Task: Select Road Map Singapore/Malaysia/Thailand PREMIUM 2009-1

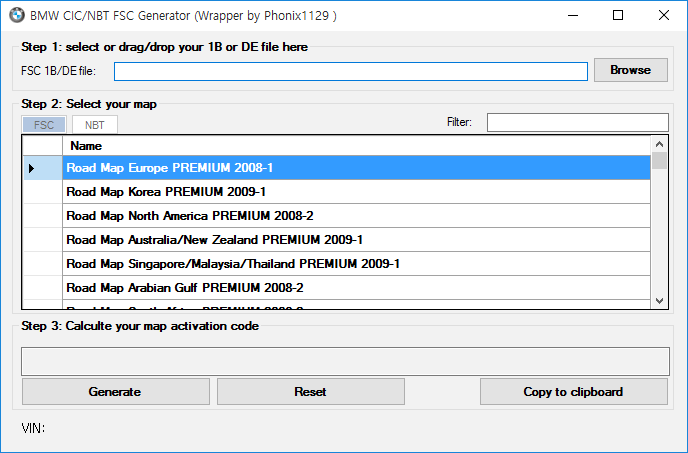Action: tap(356, 264)
